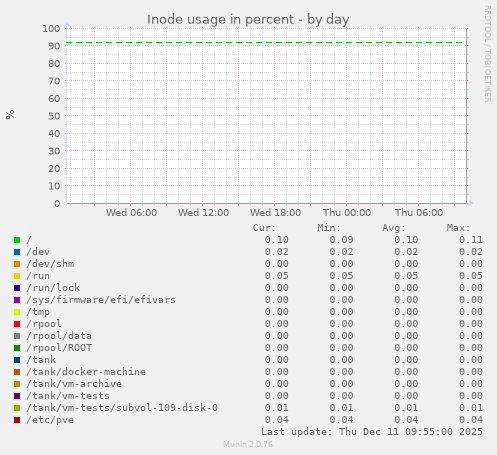497x455 pixels.
Task: Click the dark purple swatch for /tank/vm-tests
Action: click(17, 396)
